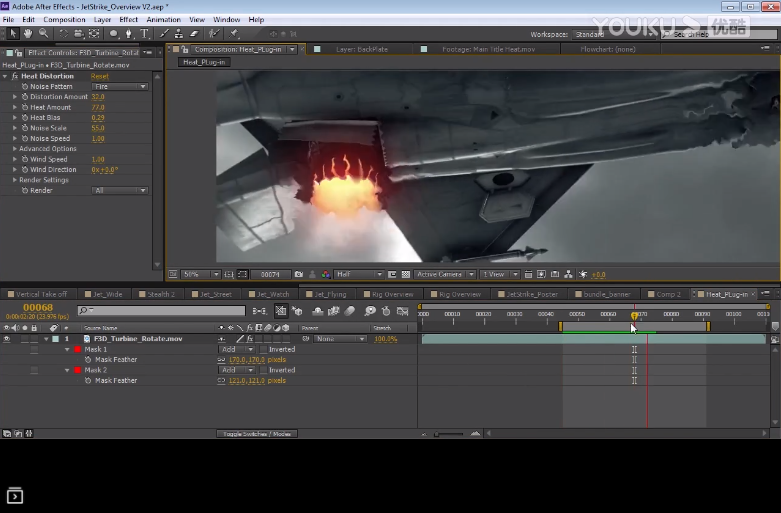This screenshot has width=781, height=513.
Task: Toggle Inverted checkbox for Mask 1
Action: click(x=263, y=349)
